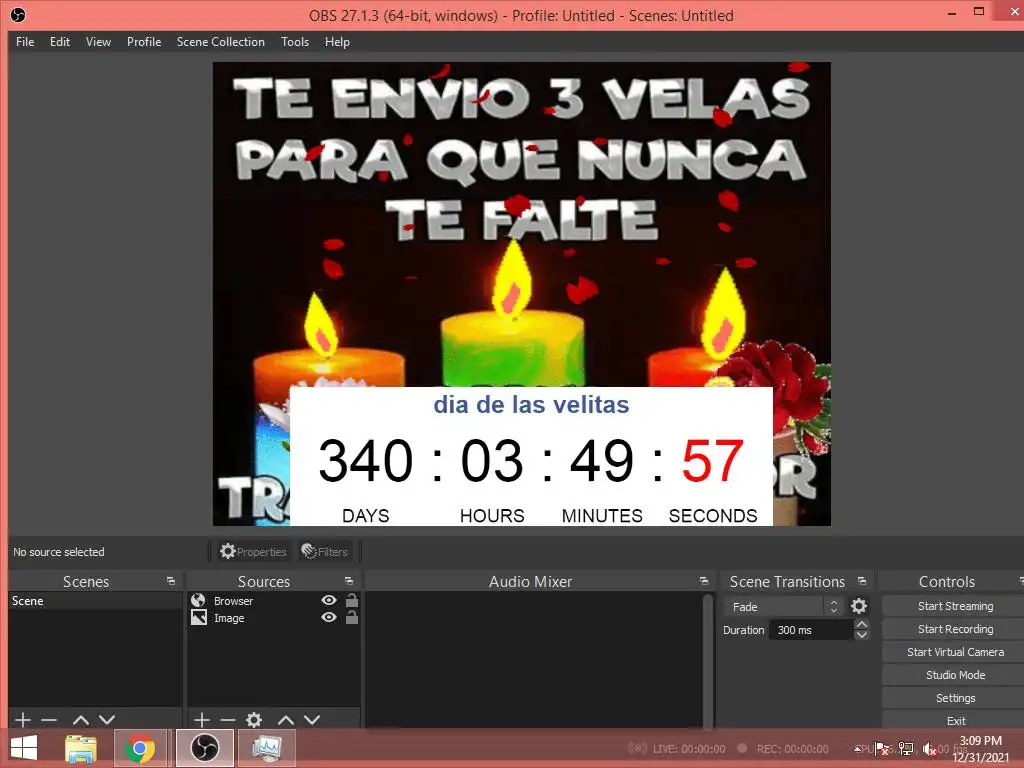
Task: Toggle lock on Browser source
Action: click(x=351, y=600)
